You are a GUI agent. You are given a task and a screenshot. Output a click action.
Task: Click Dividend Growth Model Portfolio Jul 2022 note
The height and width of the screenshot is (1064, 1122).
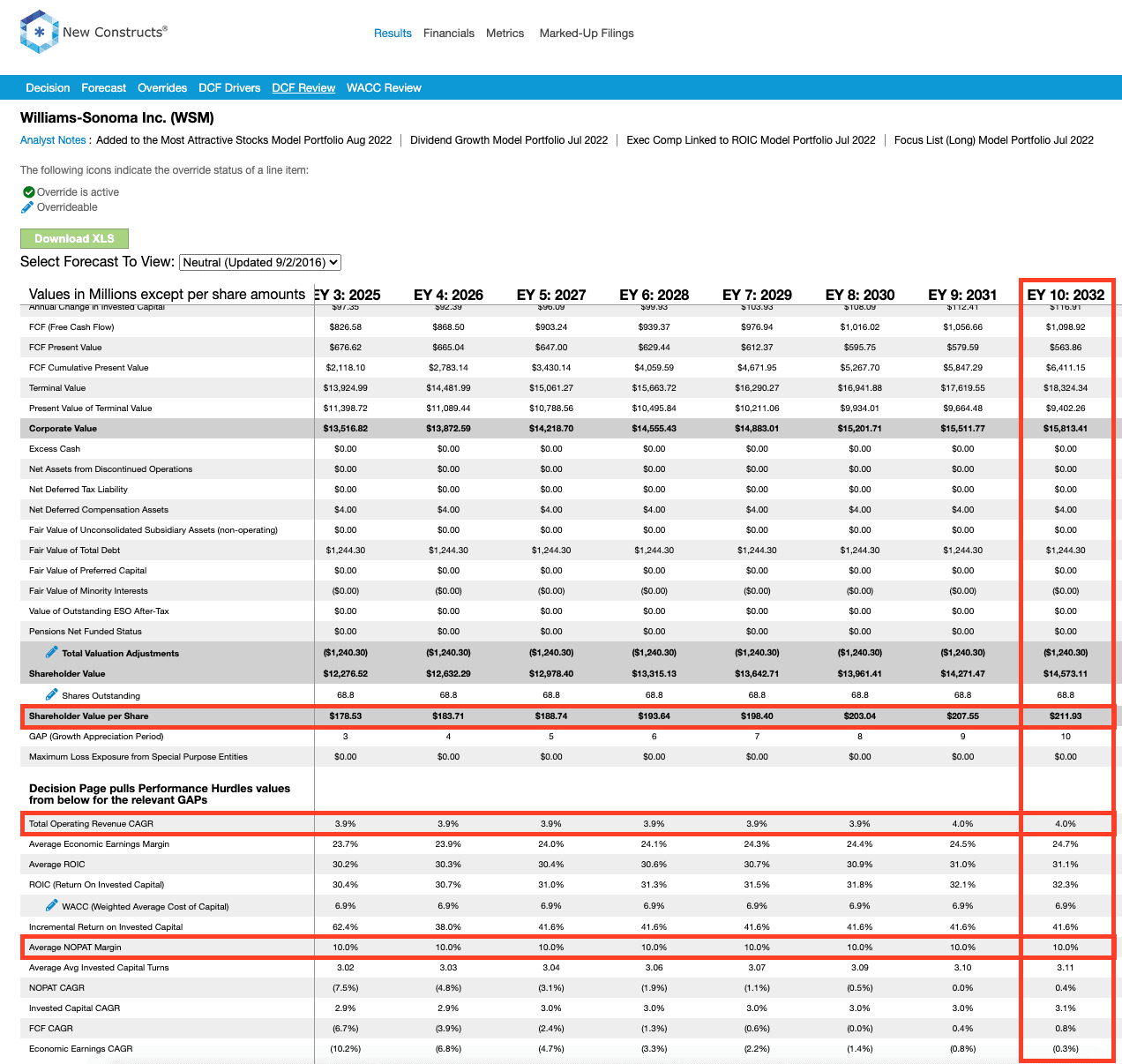click(x=509, y=140)
